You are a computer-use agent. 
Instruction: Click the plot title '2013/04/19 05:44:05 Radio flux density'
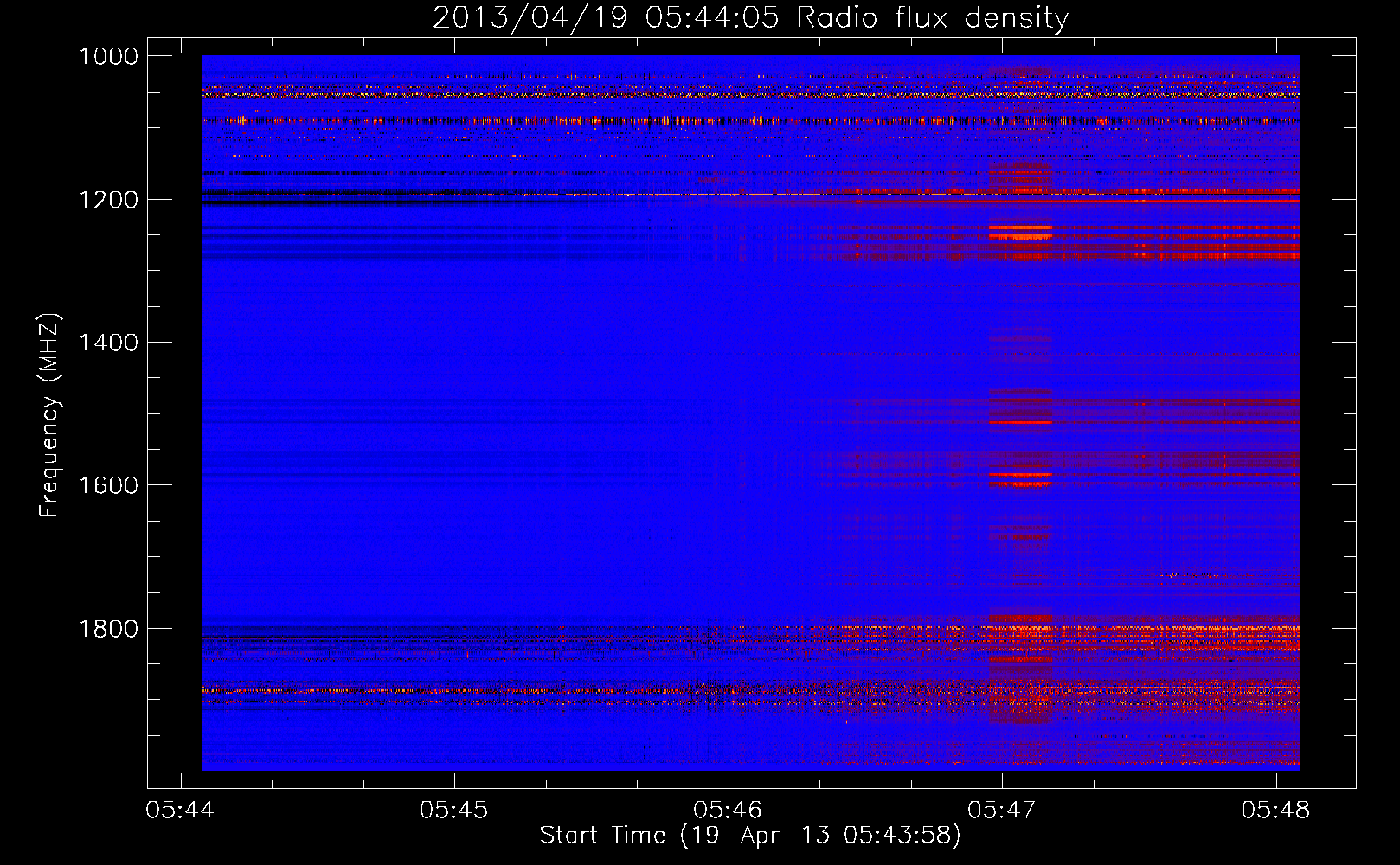point(750,17)
